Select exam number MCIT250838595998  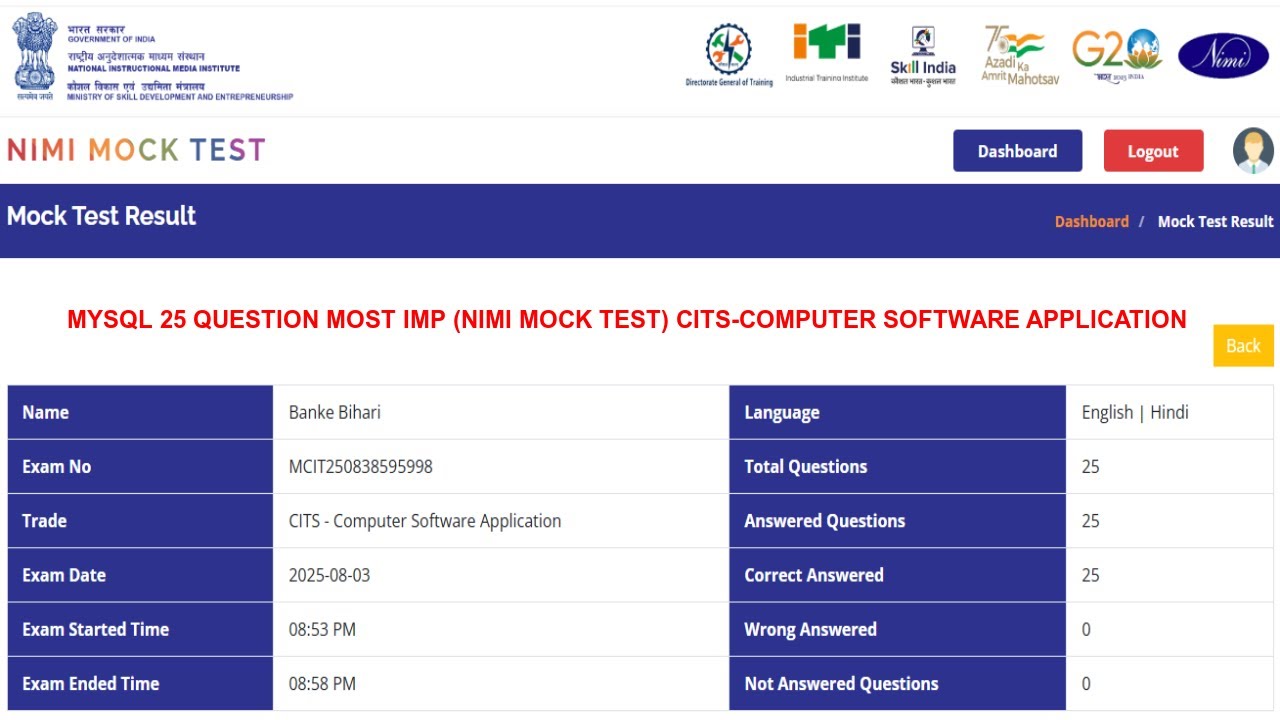point(361,466)
